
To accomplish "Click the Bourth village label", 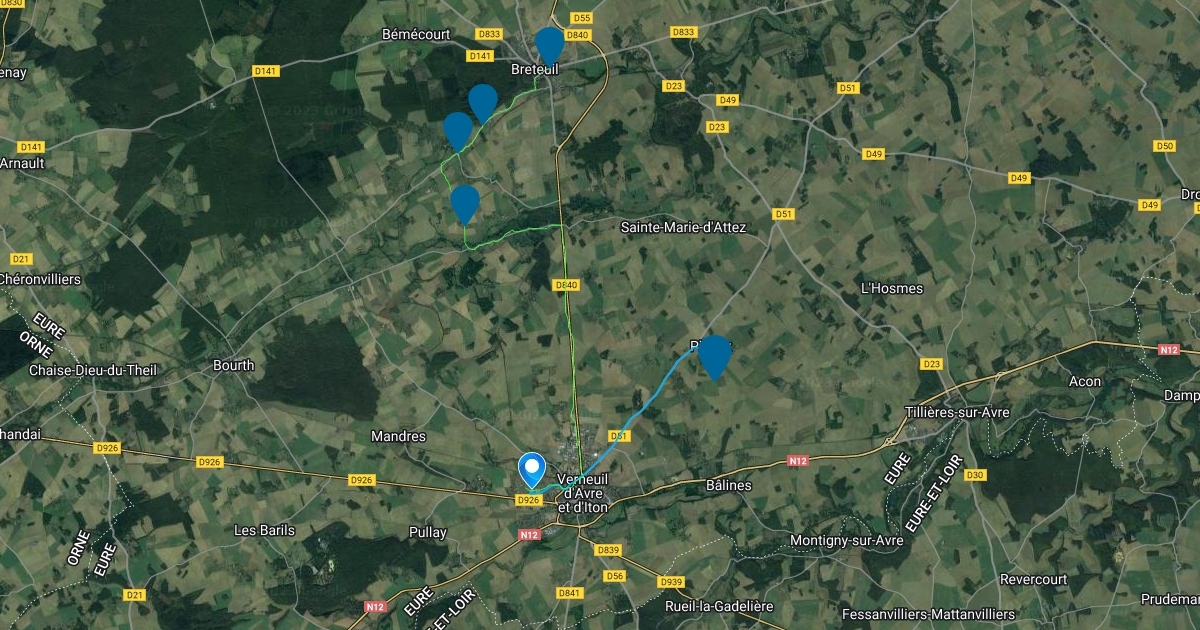I will [x=233, y=365].
